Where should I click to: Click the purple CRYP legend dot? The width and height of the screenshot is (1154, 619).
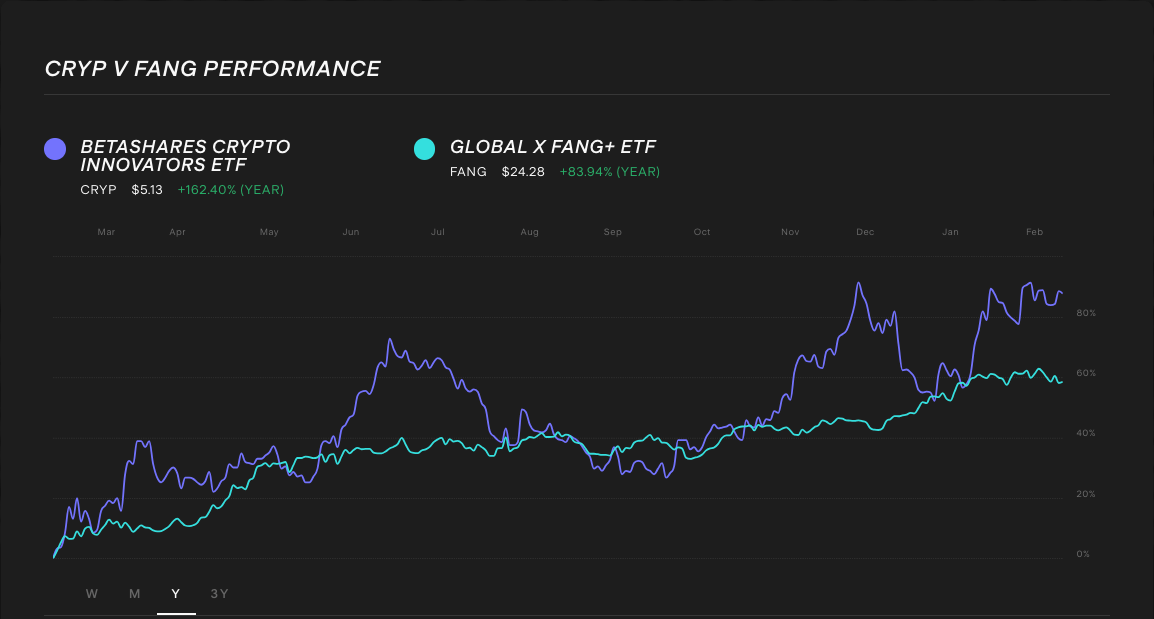pyautogui.click(x=54, y=148)
